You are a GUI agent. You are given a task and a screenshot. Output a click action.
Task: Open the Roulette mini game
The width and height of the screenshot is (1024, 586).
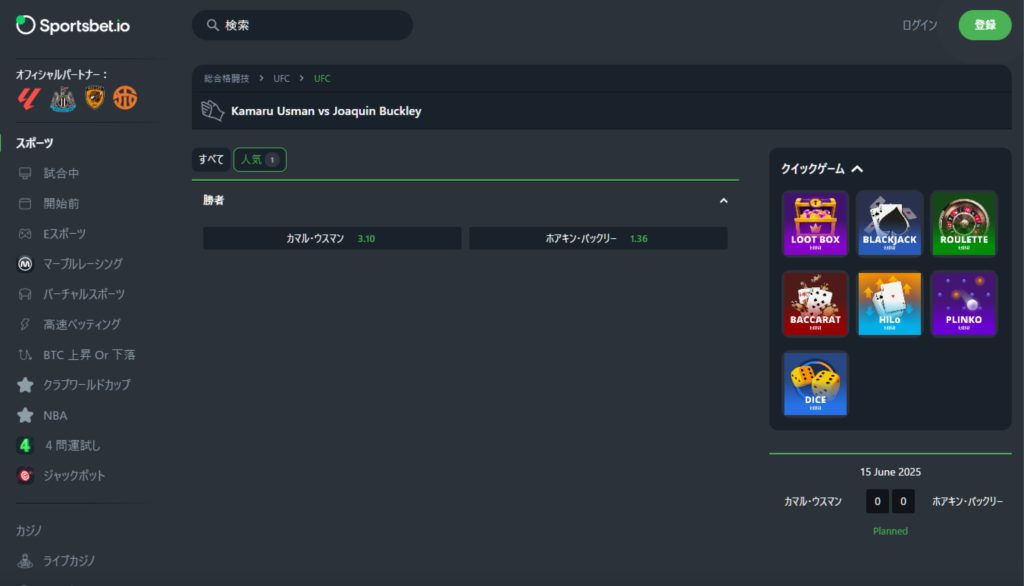[964, 223]
